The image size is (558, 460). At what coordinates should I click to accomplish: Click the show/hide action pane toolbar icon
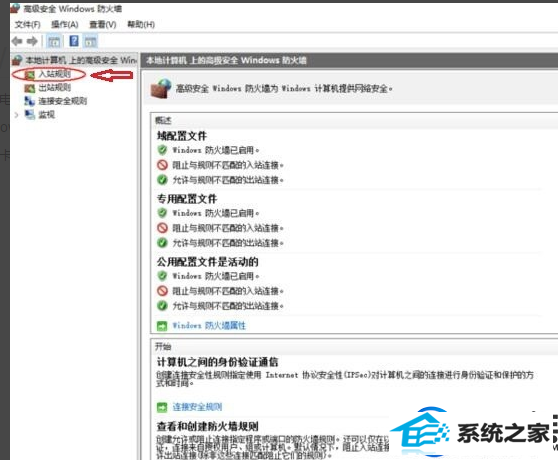coord(90,42)
